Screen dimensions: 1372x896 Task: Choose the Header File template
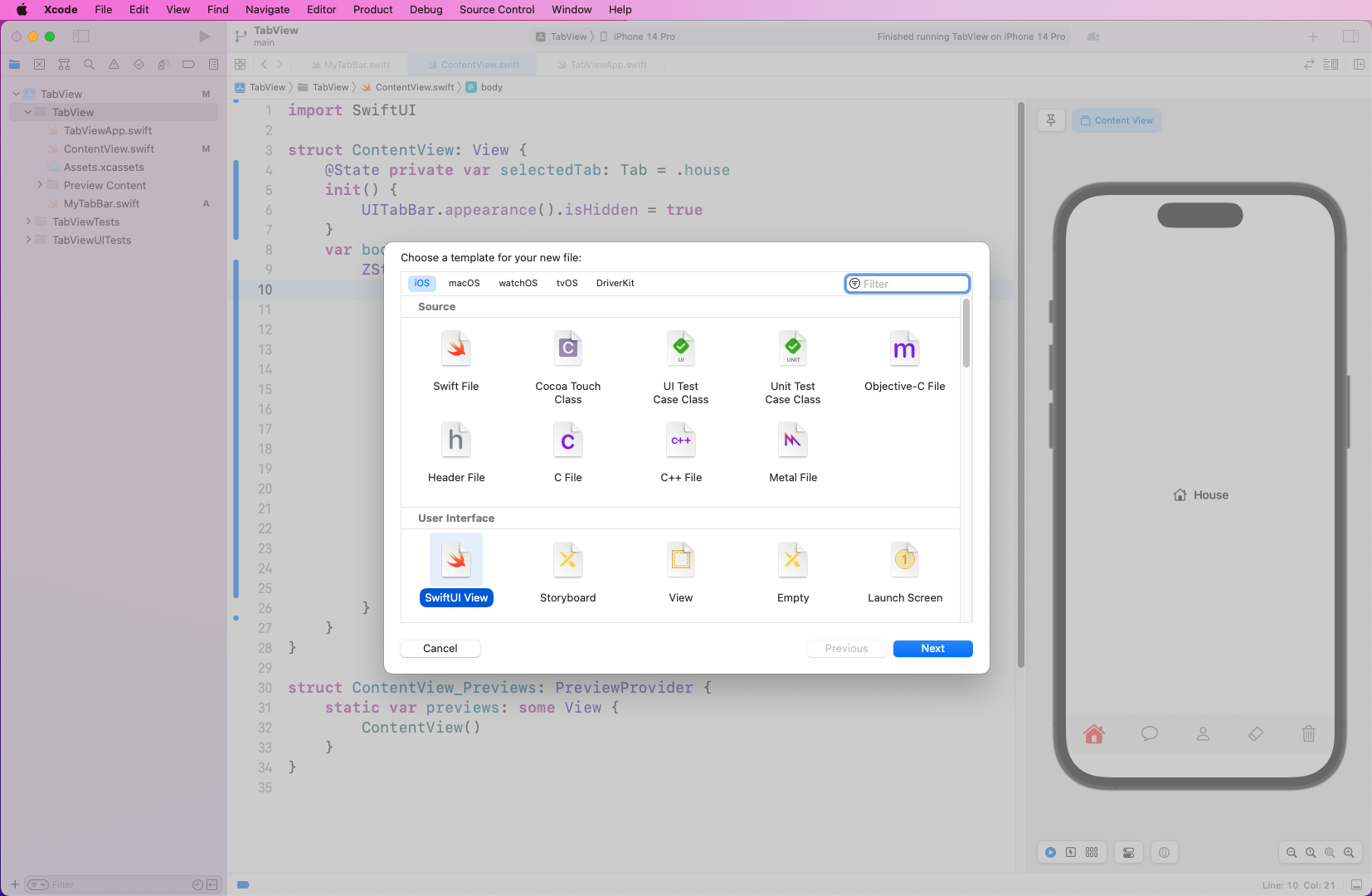[x=456, y=453]
